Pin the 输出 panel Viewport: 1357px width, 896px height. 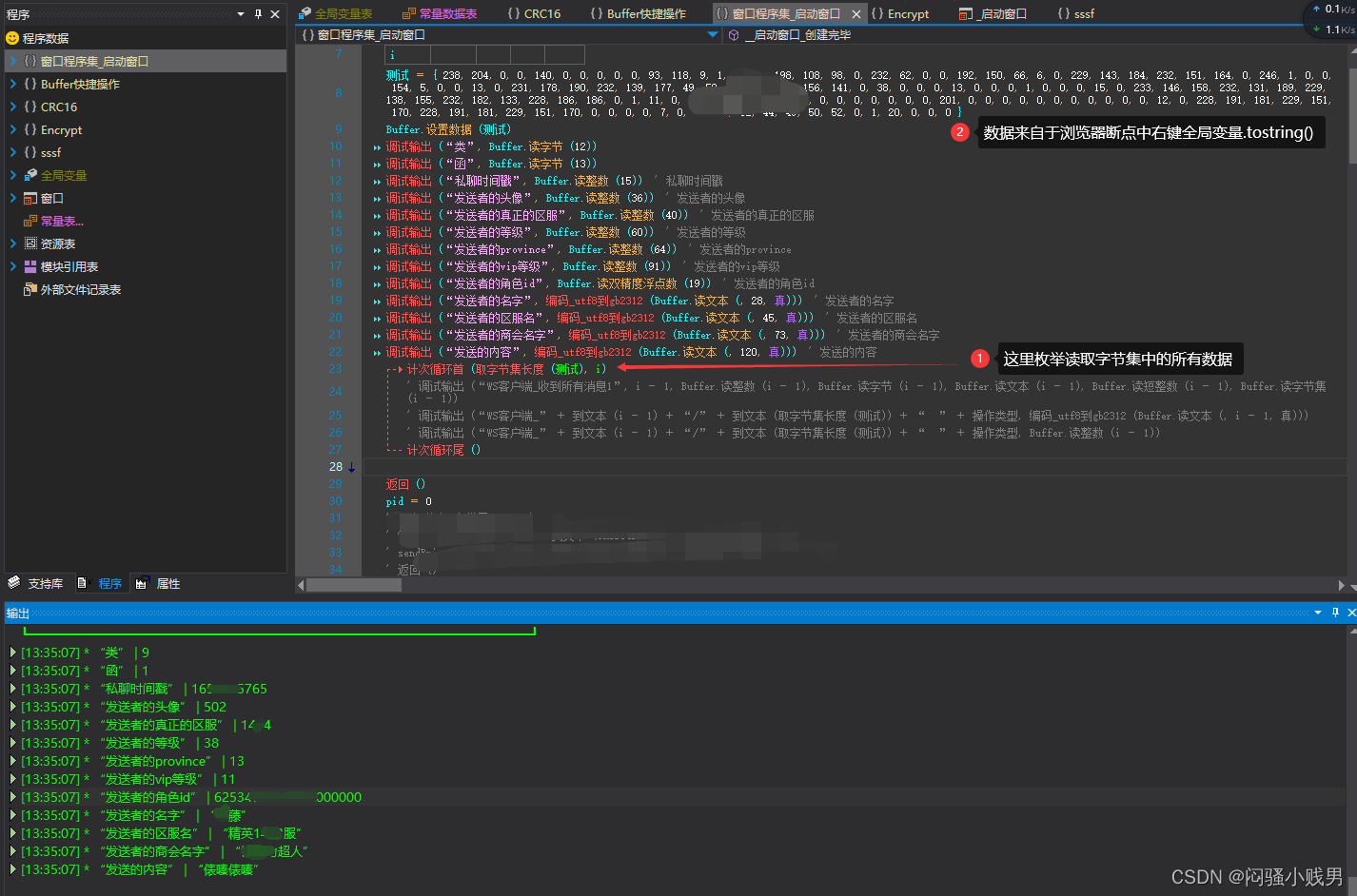[1335, 613]
